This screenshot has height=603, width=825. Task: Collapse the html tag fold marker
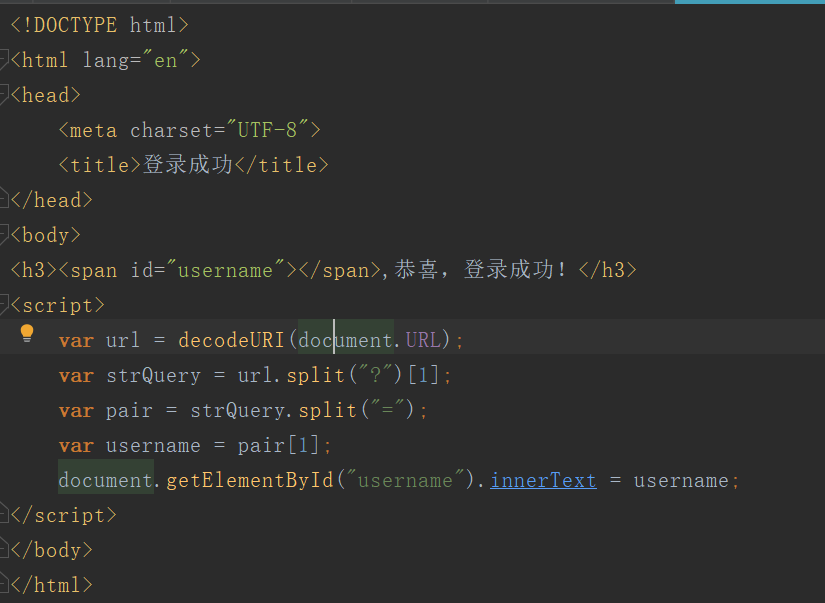[4, 58]
